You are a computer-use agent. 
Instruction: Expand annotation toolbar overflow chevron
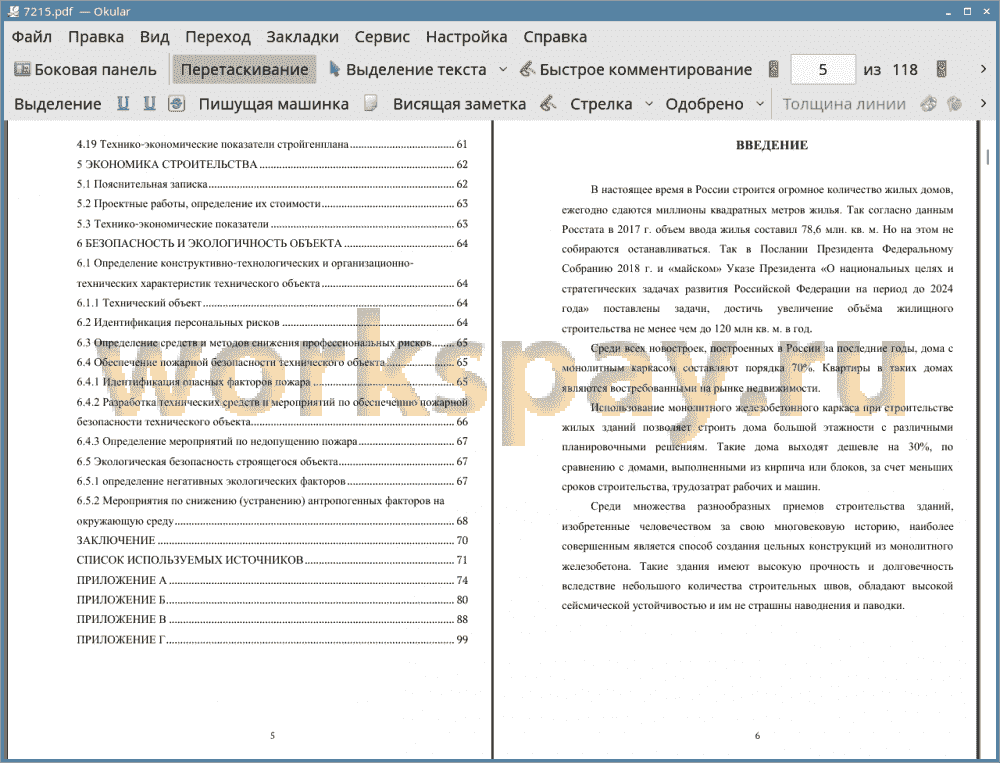click(x=983, y=103)
